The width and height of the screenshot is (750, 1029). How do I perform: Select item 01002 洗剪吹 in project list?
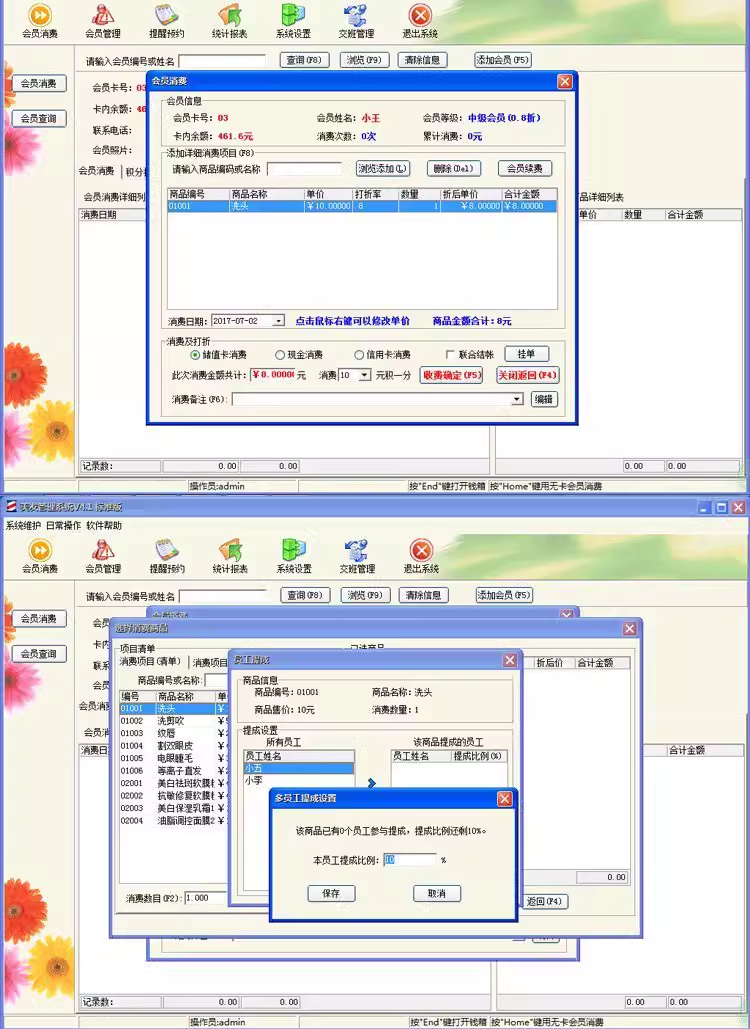[173, 721]
